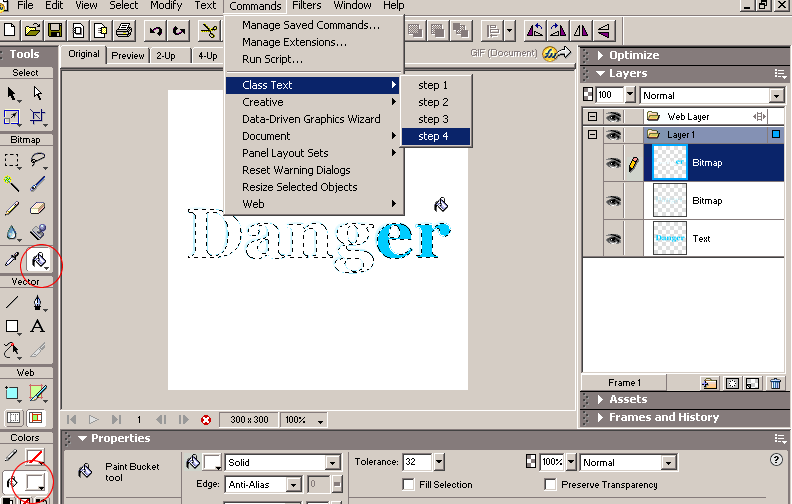
Task: Switch to the Preview tab
Action: pyautogui.click(x=128, y=56)
